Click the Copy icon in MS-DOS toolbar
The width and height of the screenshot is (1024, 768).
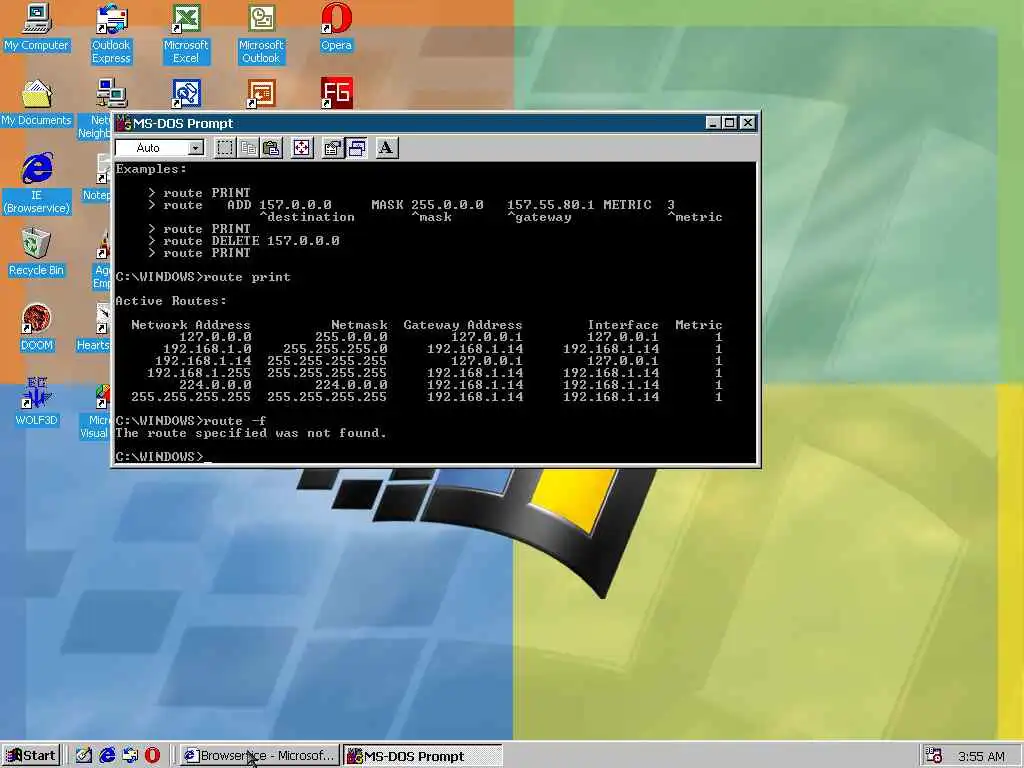coord(248,148)
